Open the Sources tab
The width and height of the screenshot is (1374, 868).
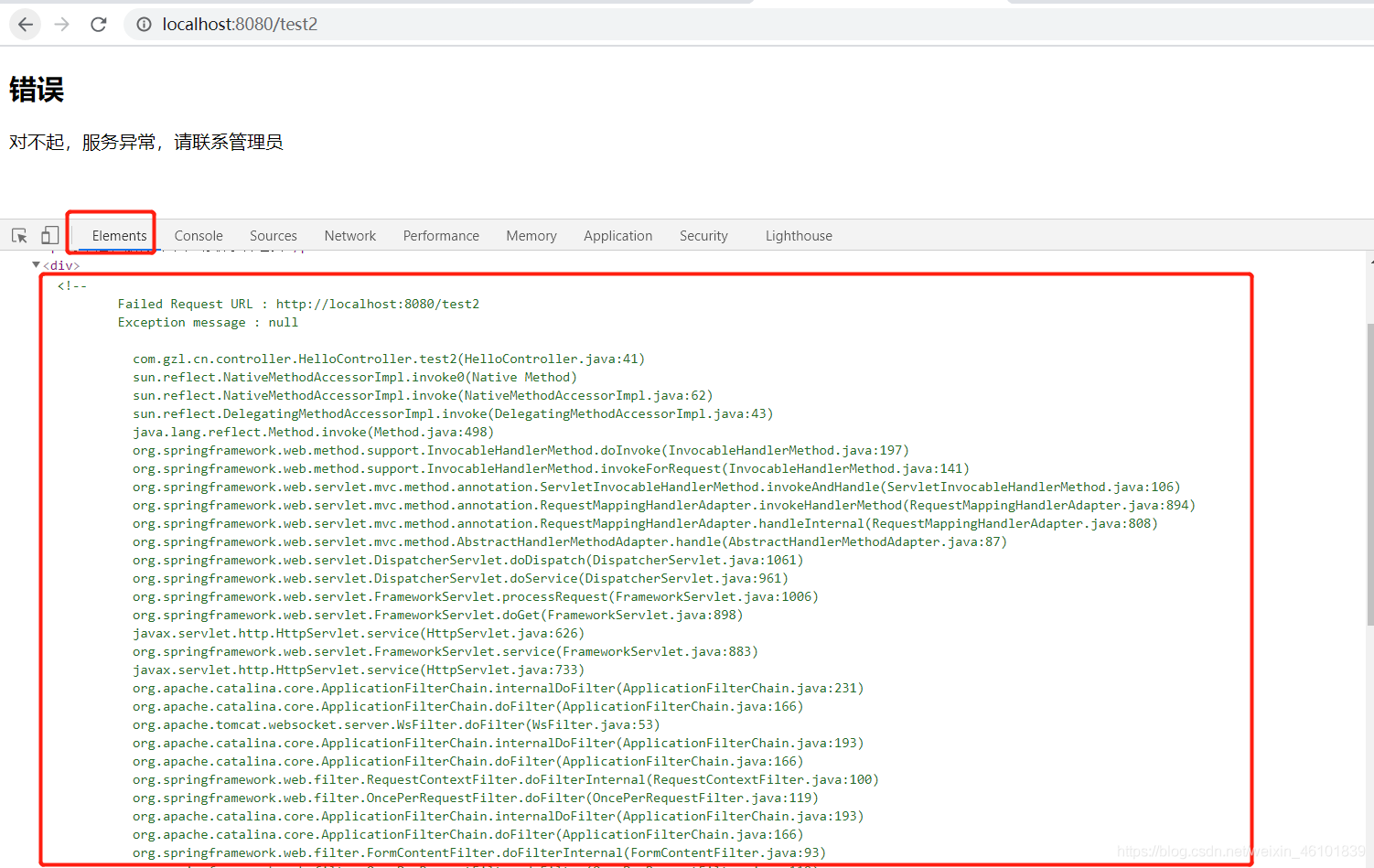(273, 236)
